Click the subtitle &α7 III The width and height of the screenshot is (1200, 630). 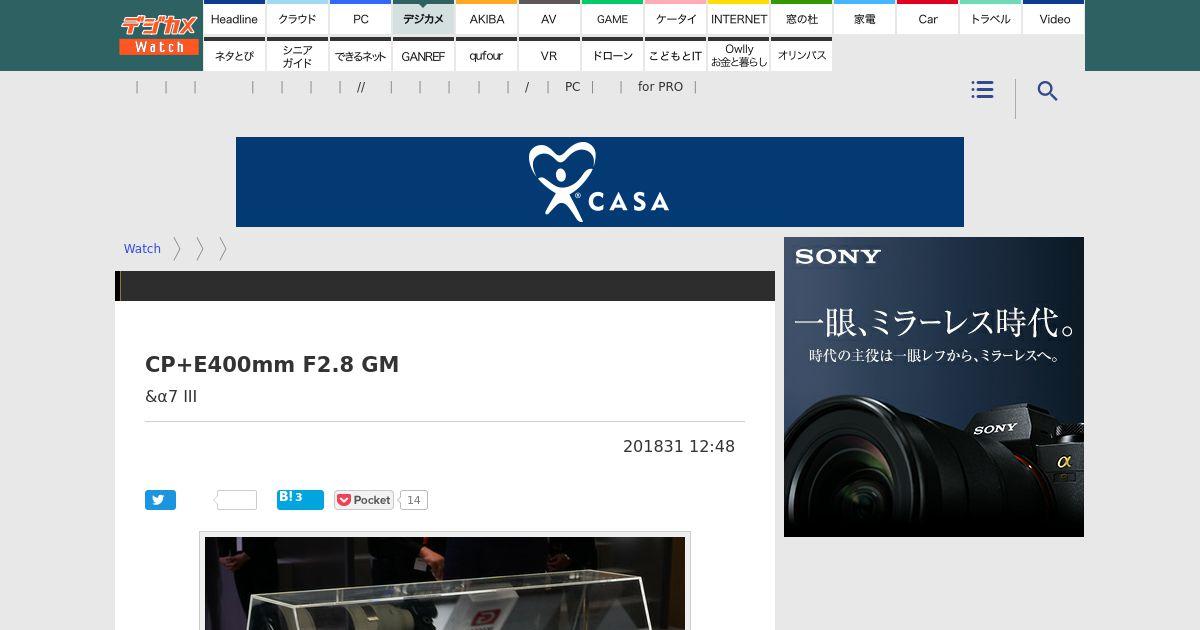171,396
